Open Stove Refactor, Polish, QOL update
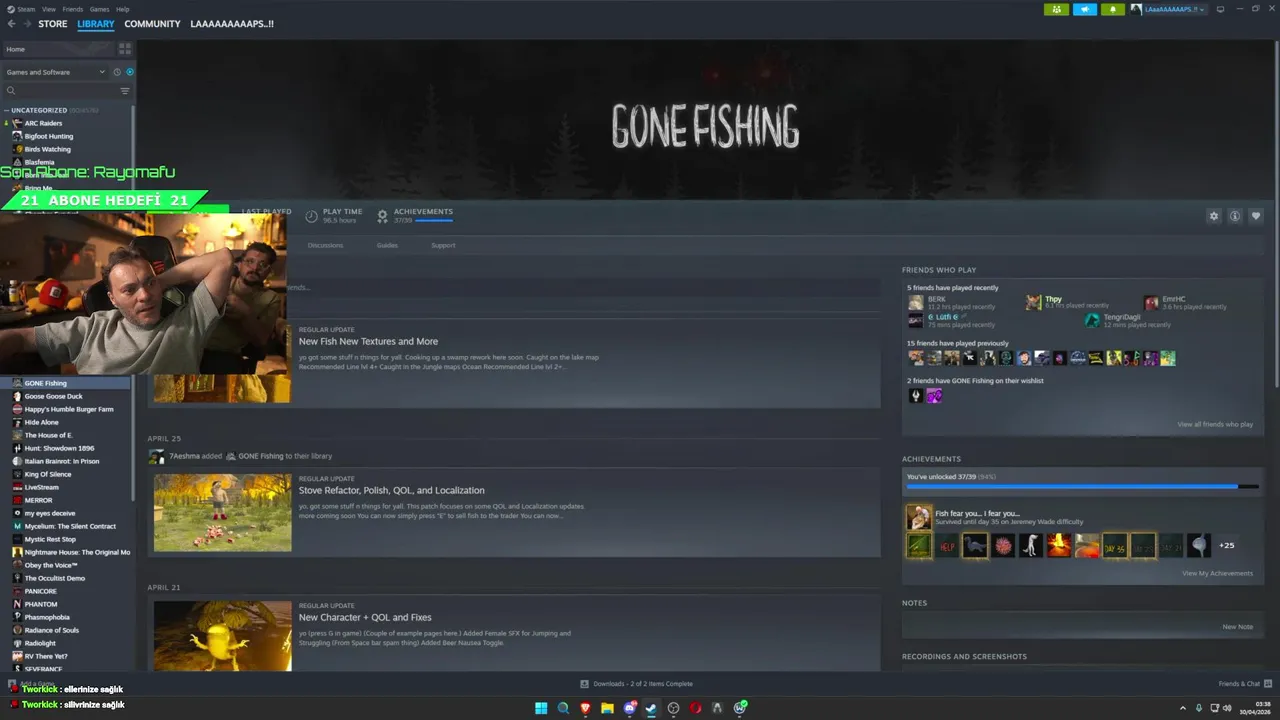Viewport: 1280px width, 720px height. (391, 490)
